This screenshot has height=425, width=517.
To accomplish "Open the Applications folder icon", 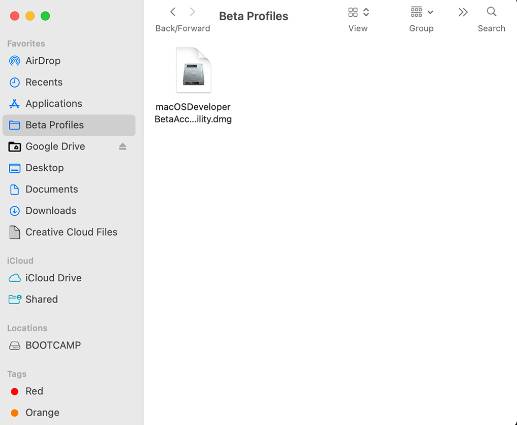I will coord(14,104).
